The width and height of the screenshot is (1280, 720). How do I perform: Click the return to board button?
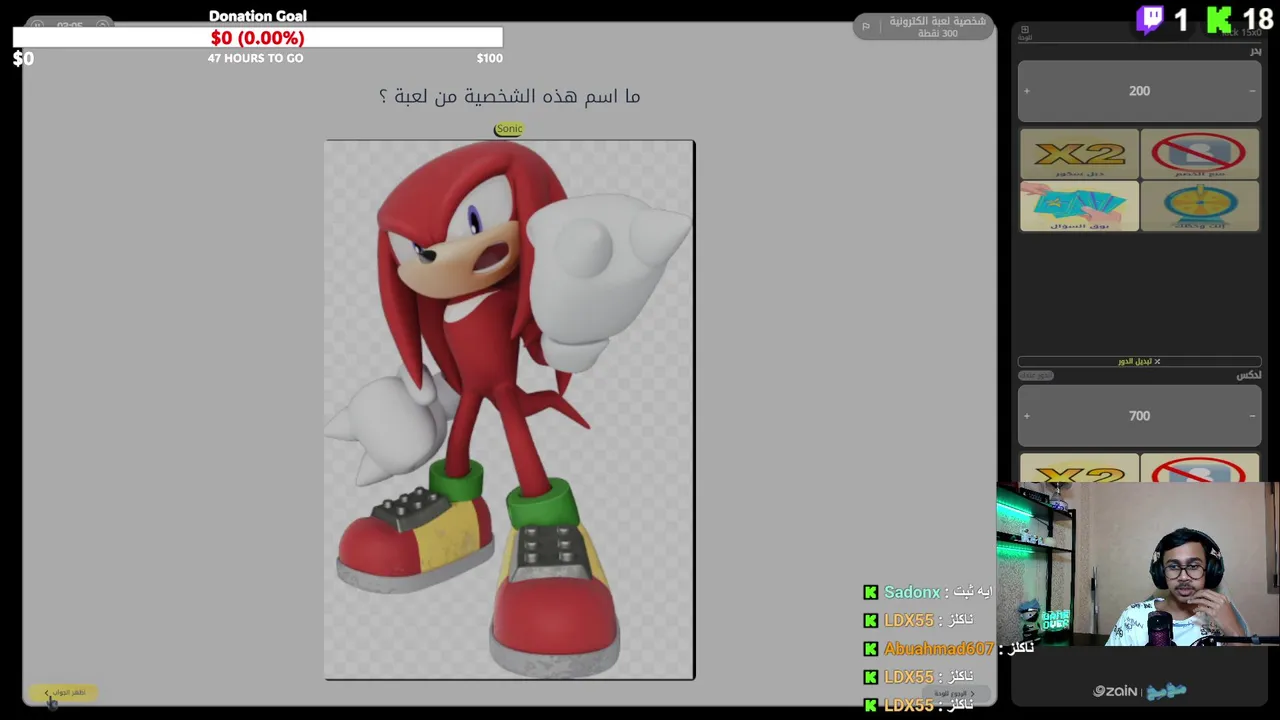tap(955, 693)
